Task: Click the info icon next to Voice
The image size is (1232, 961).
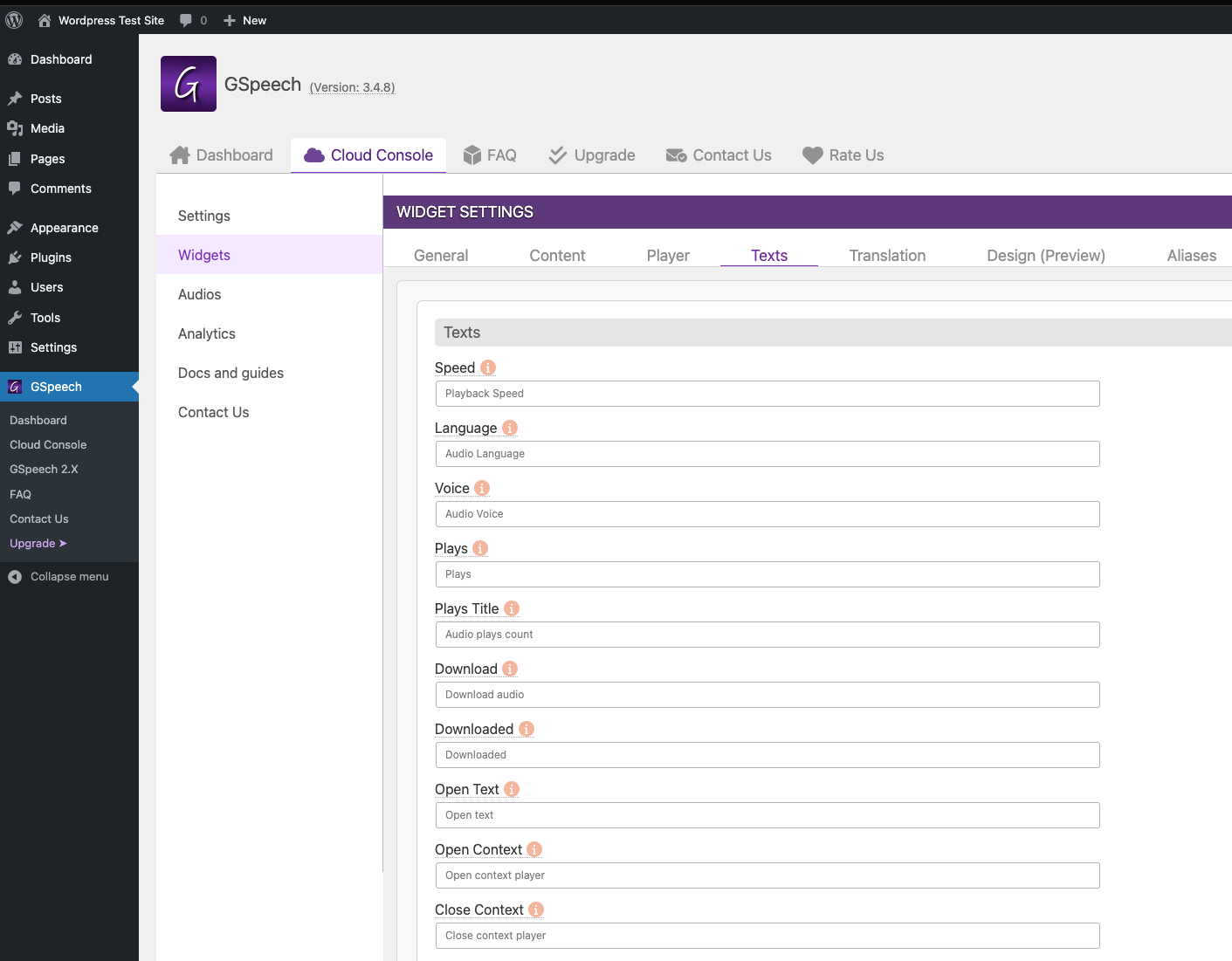Action: (482, 488)
